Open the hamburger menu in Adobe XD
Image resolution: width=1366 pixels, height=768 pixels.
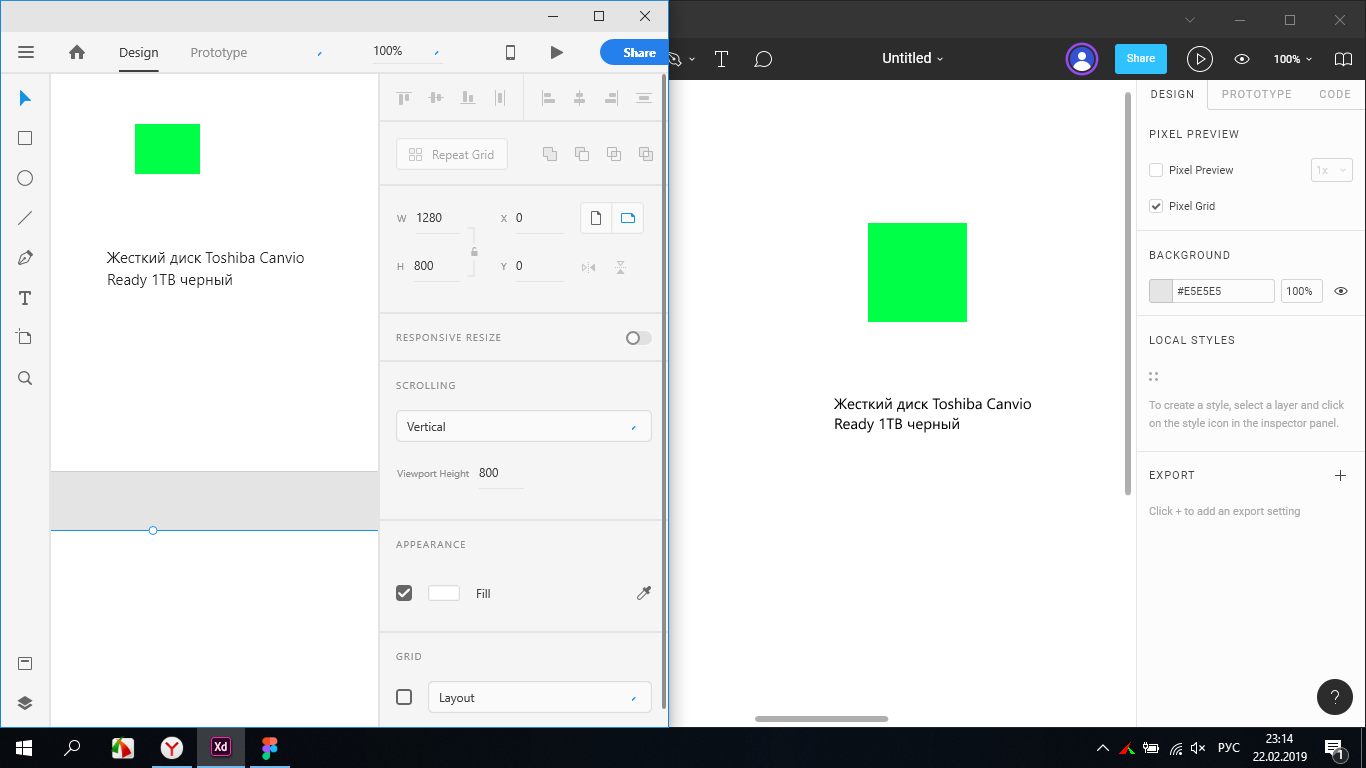(26, 52)
